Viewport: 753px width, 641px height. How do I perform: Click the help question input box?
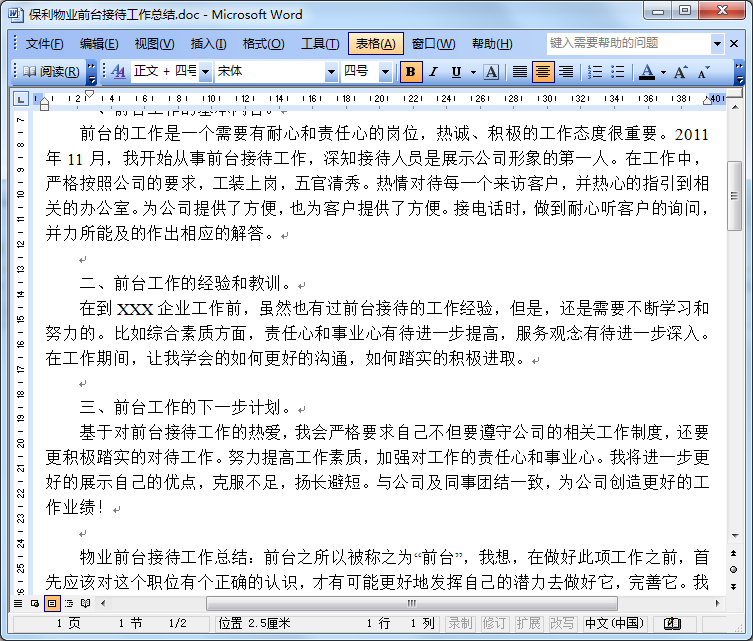[x=629, y=44]
